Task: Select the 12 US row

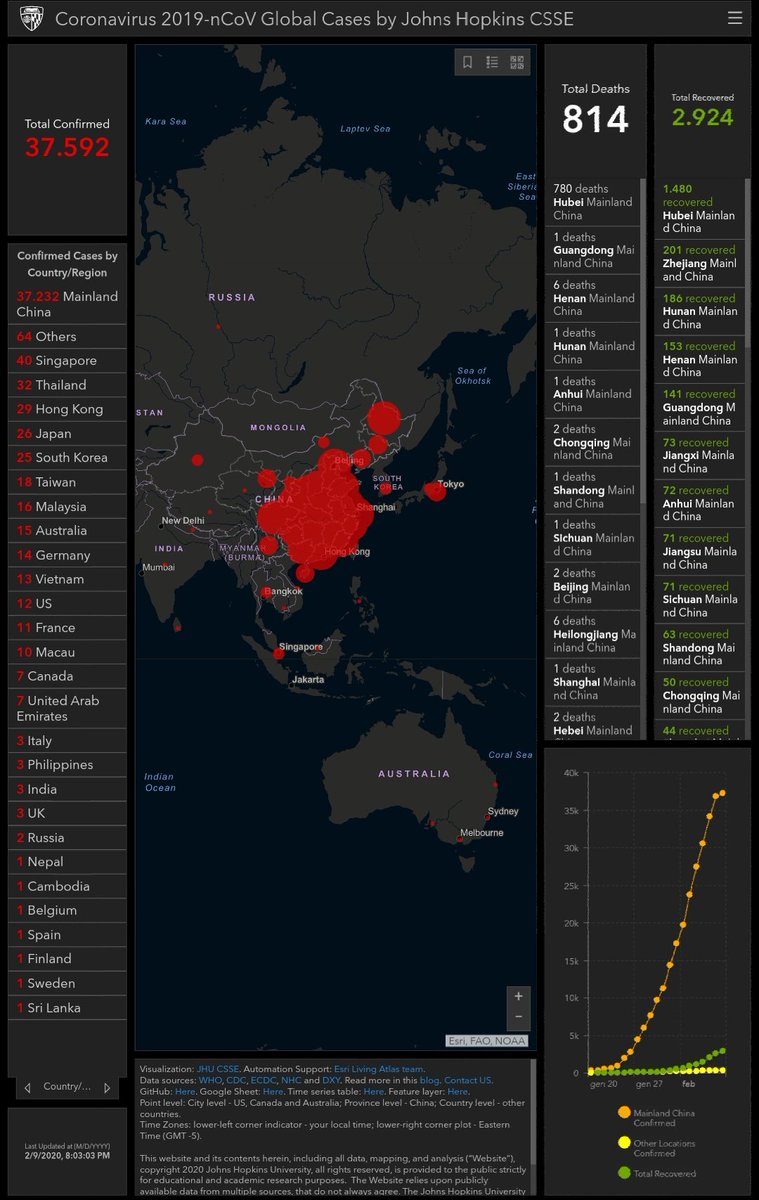Action: [x=67, y=604]
